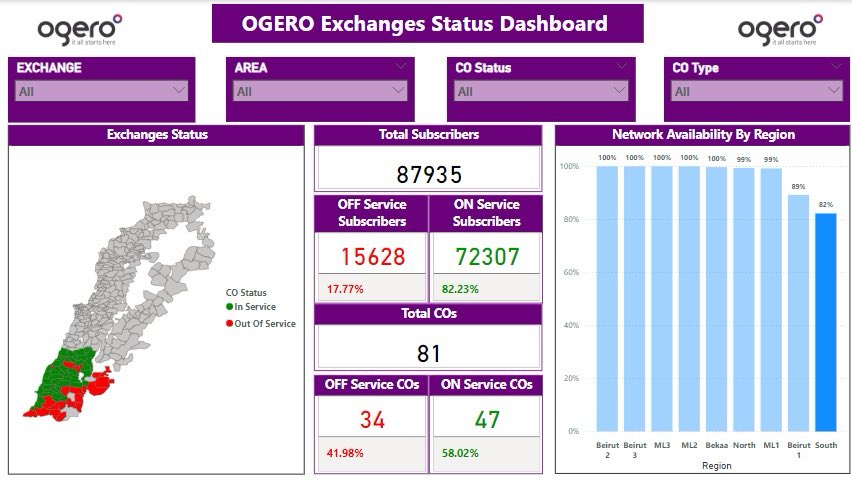Click the 89% label above Beirut 1 bar
The image size is (852, 480).
tap(798, 186)
